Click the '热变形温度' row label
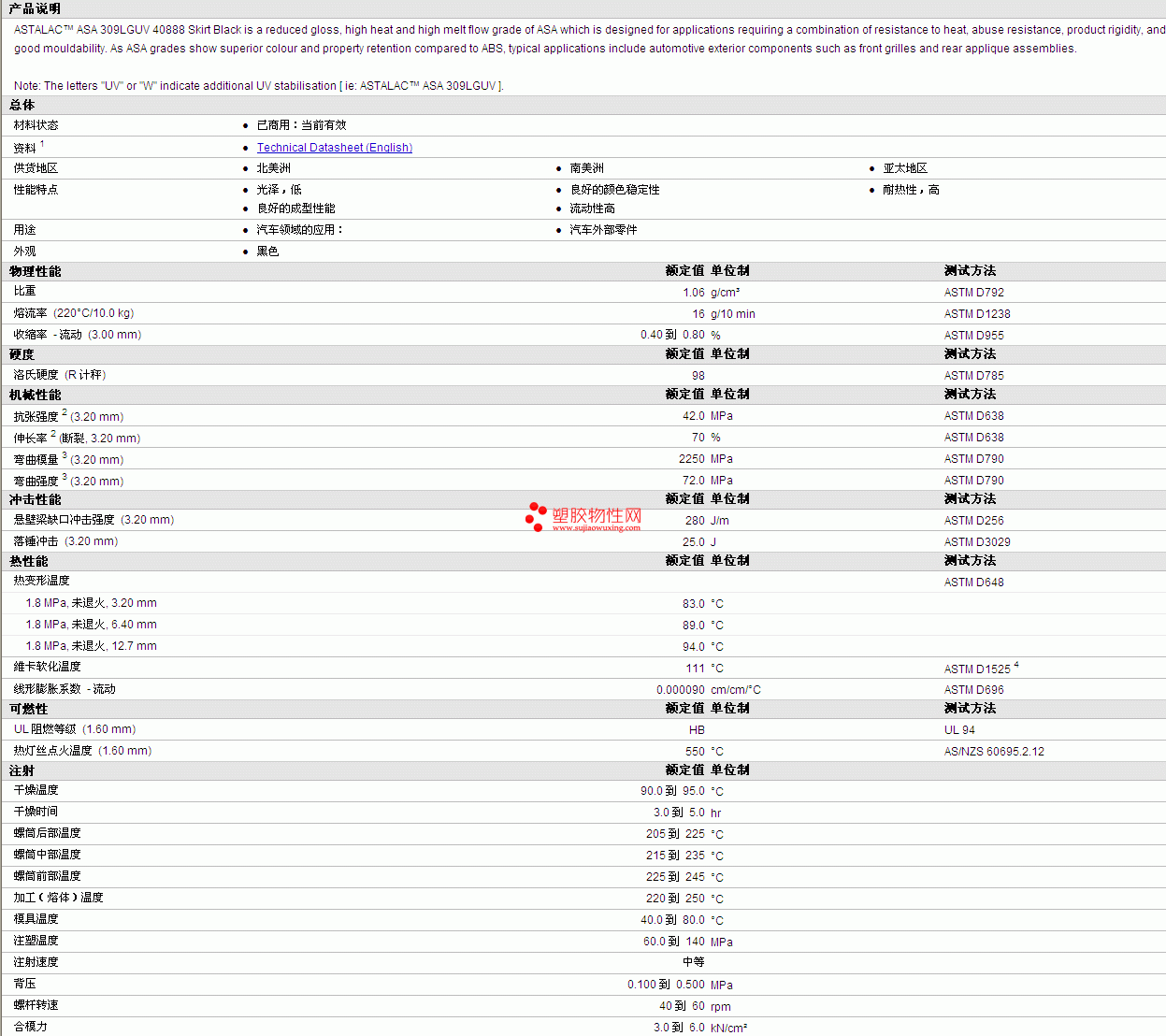 41,581
